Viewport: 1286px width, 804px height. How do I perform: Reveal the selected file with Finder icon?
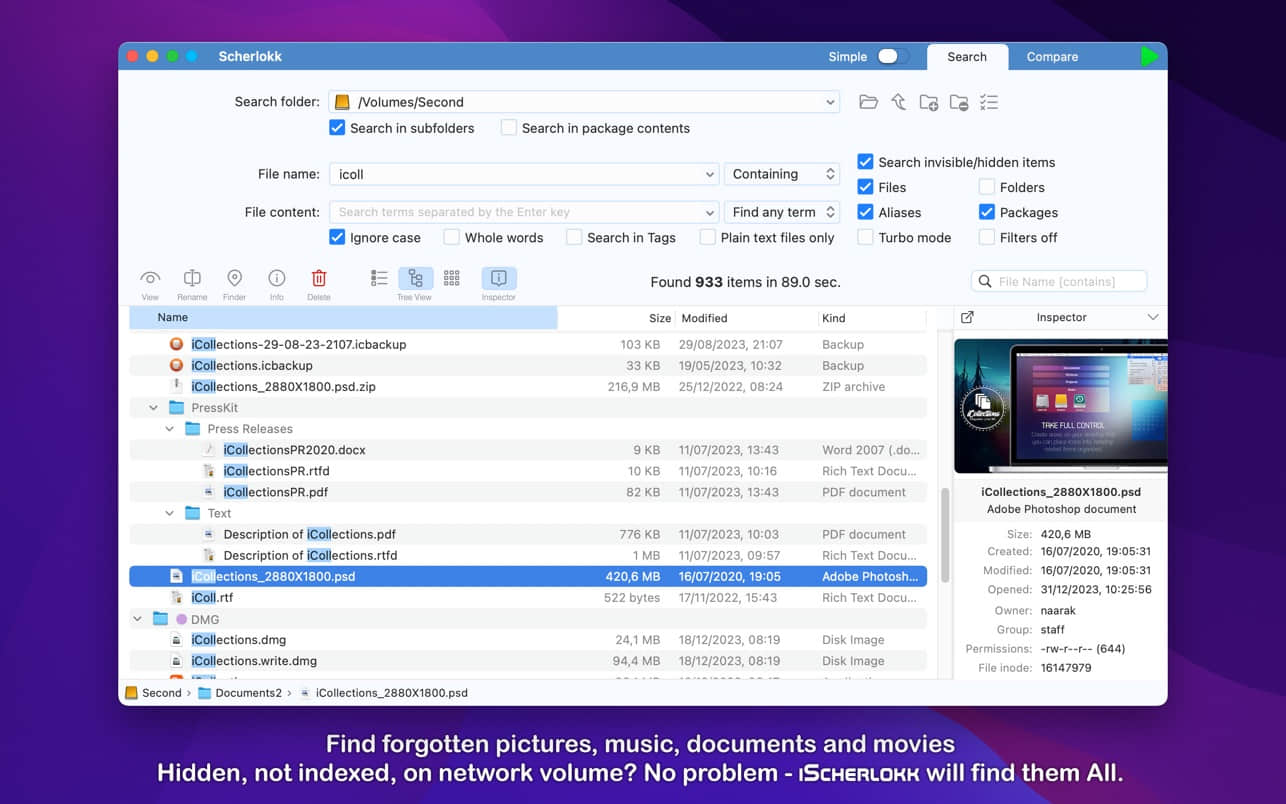[x=234, y=279]
